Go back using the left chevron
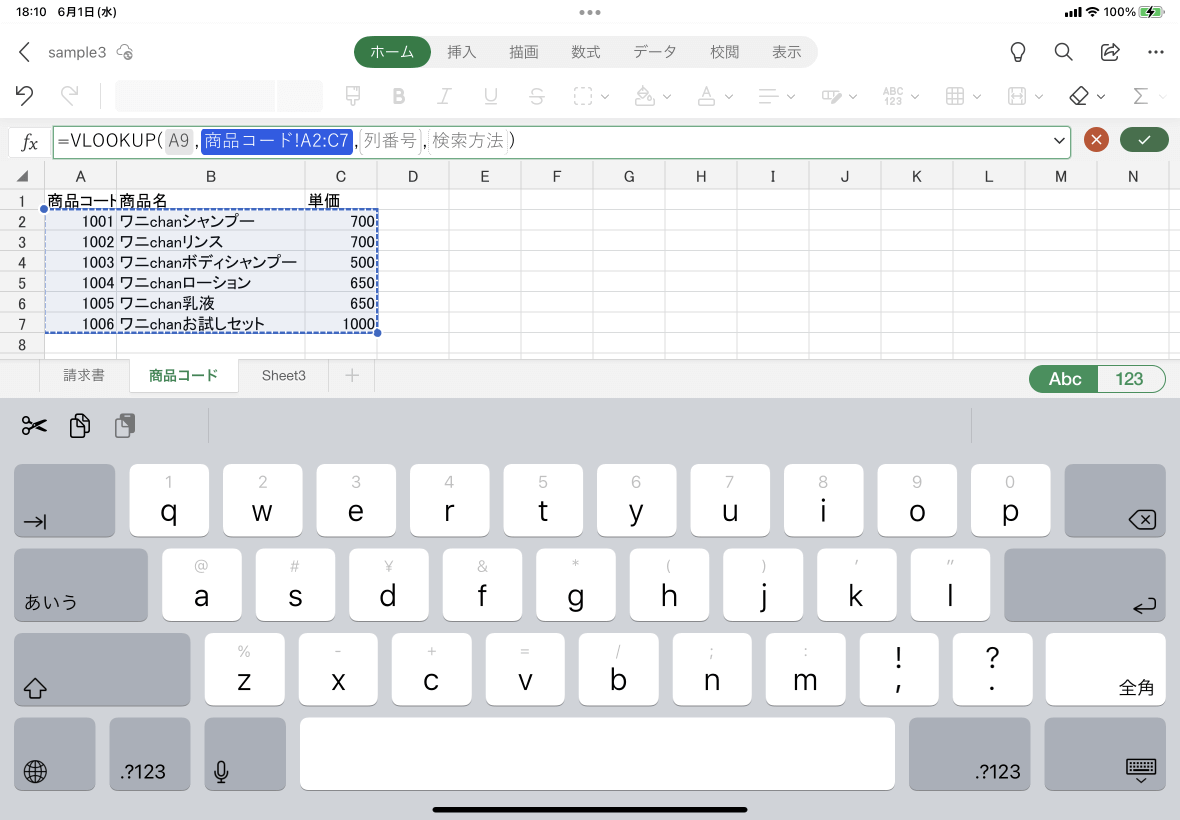The image size is (1180, 820). (x=24, y=52)
